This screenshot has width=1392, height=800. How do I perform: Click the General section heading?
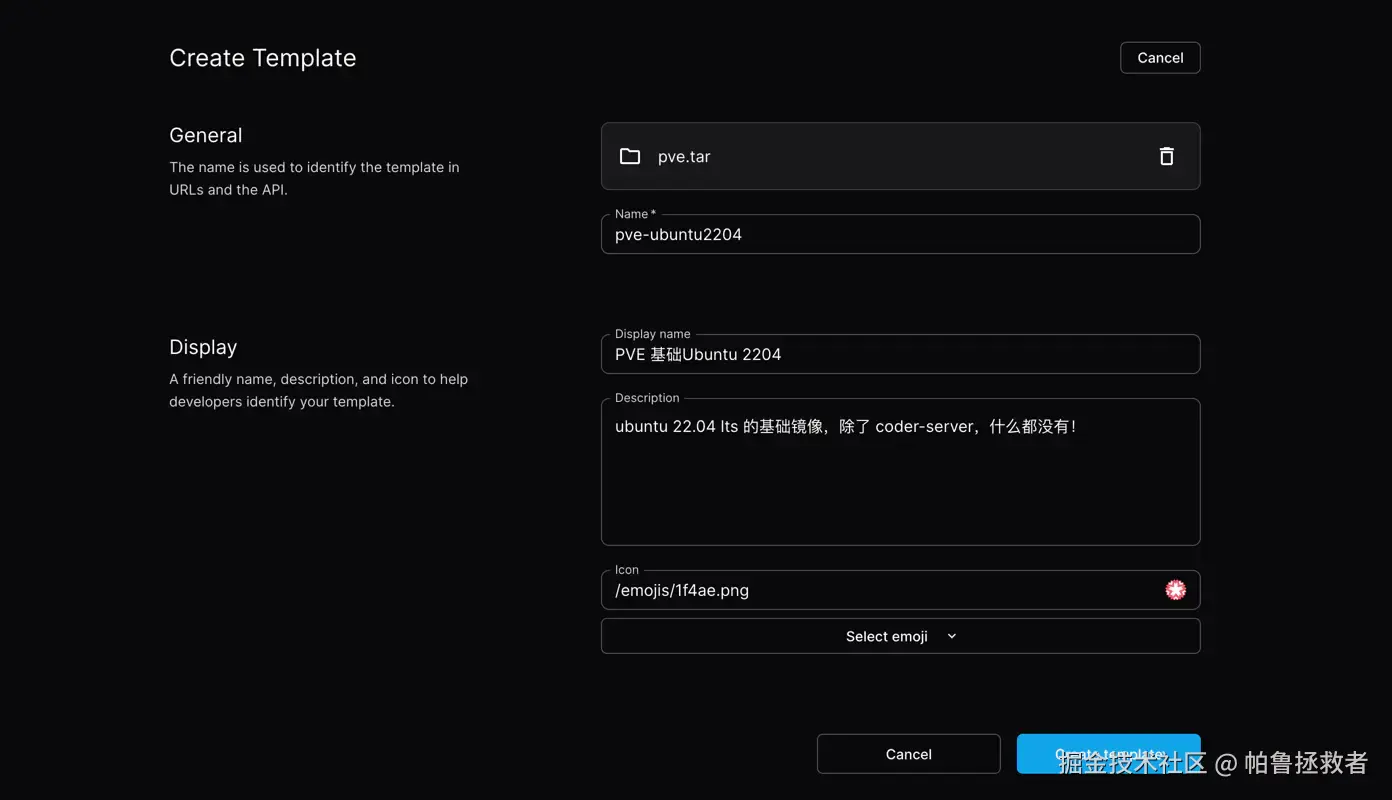tap(206, 135)
